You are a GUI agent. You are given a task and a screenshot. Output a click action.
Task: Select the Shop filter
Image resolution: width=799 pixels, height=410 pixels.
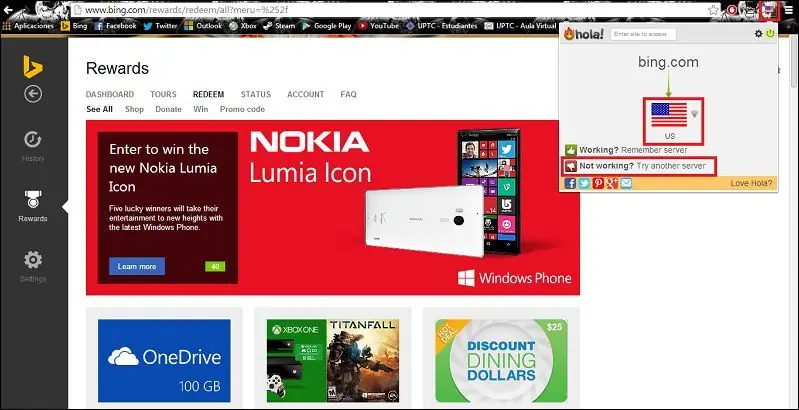[x=135, y=109]
